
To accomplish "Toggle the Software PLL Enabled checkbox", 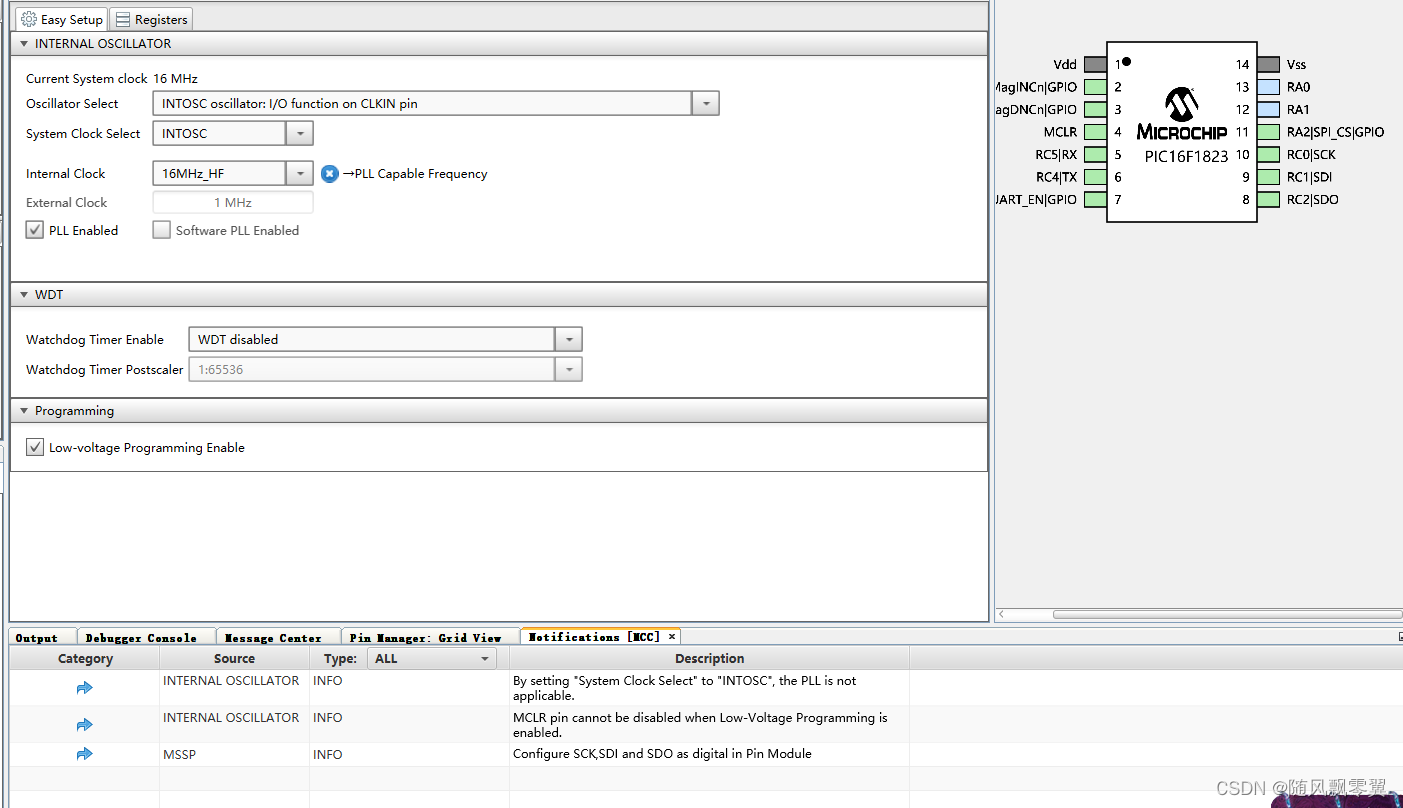I will click(x=161, y=230).
